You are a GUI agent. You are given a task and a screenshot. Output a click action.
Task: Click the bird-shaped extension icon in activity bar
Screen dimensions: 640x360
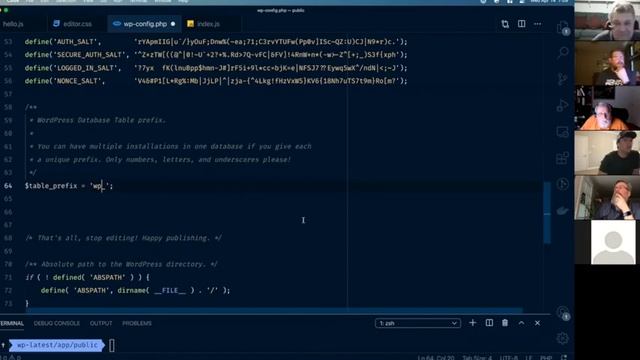coord(562,211)
